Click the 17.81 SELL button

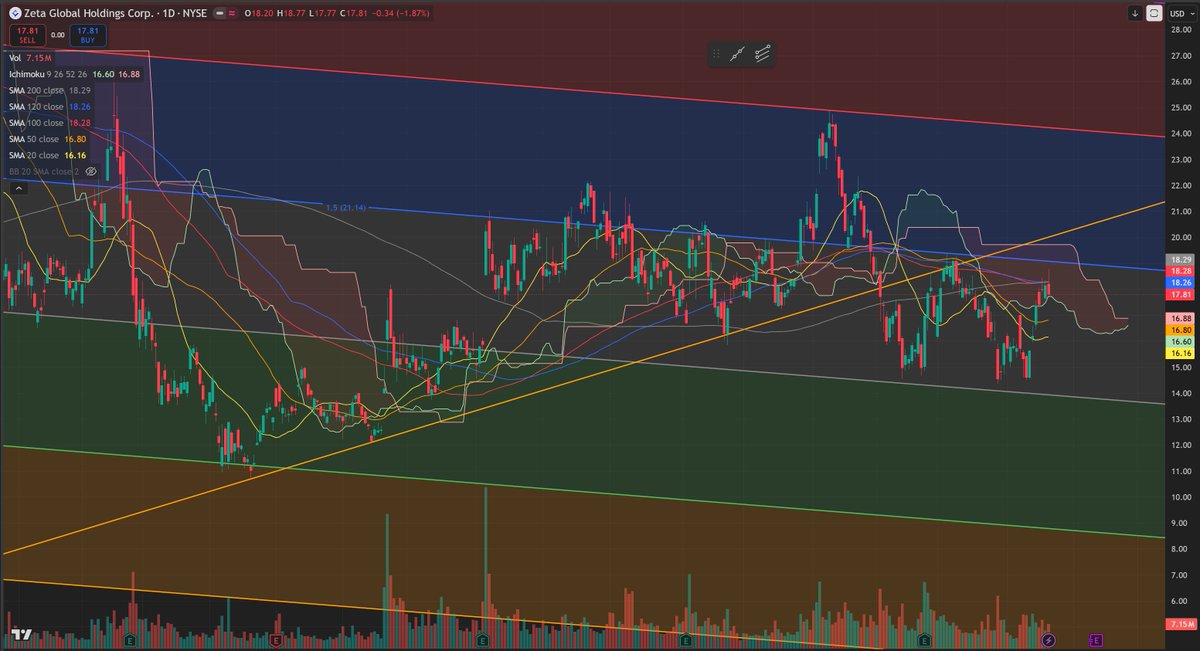tap(27, 35)
